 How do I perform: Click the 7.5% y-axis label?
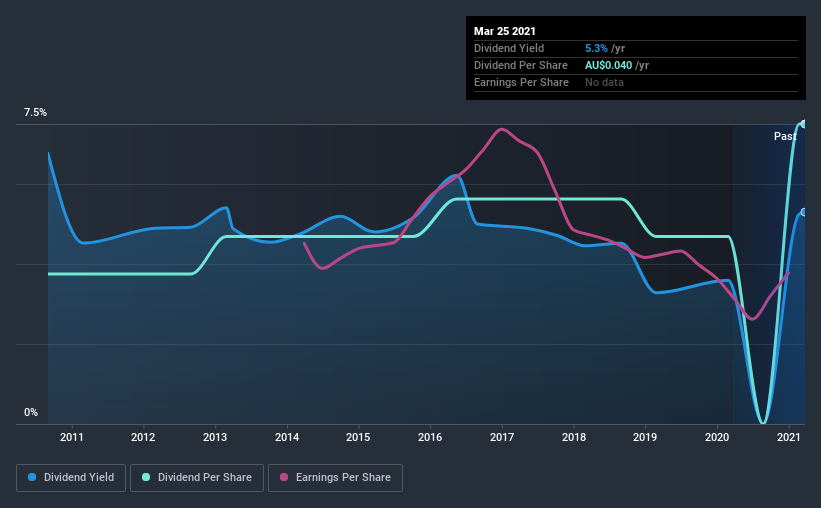35,113
